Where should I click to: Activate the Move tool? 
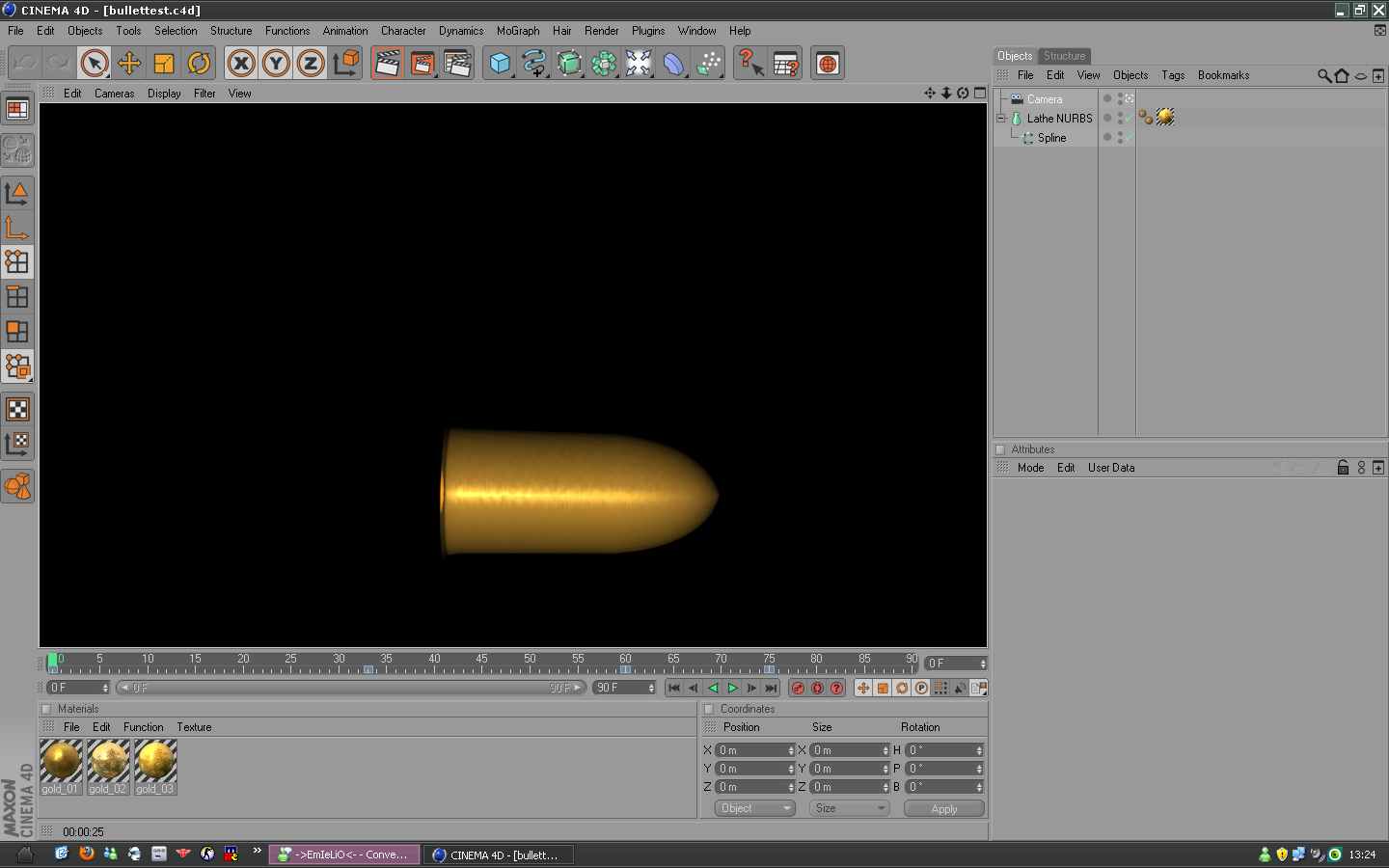coord(129,64)
